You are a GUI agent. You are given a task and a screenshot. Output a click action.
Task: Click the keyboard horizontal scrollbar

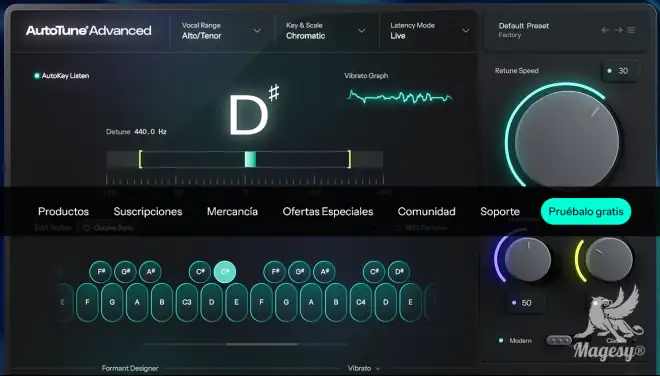pyautogui.click(x=262, y=344)
